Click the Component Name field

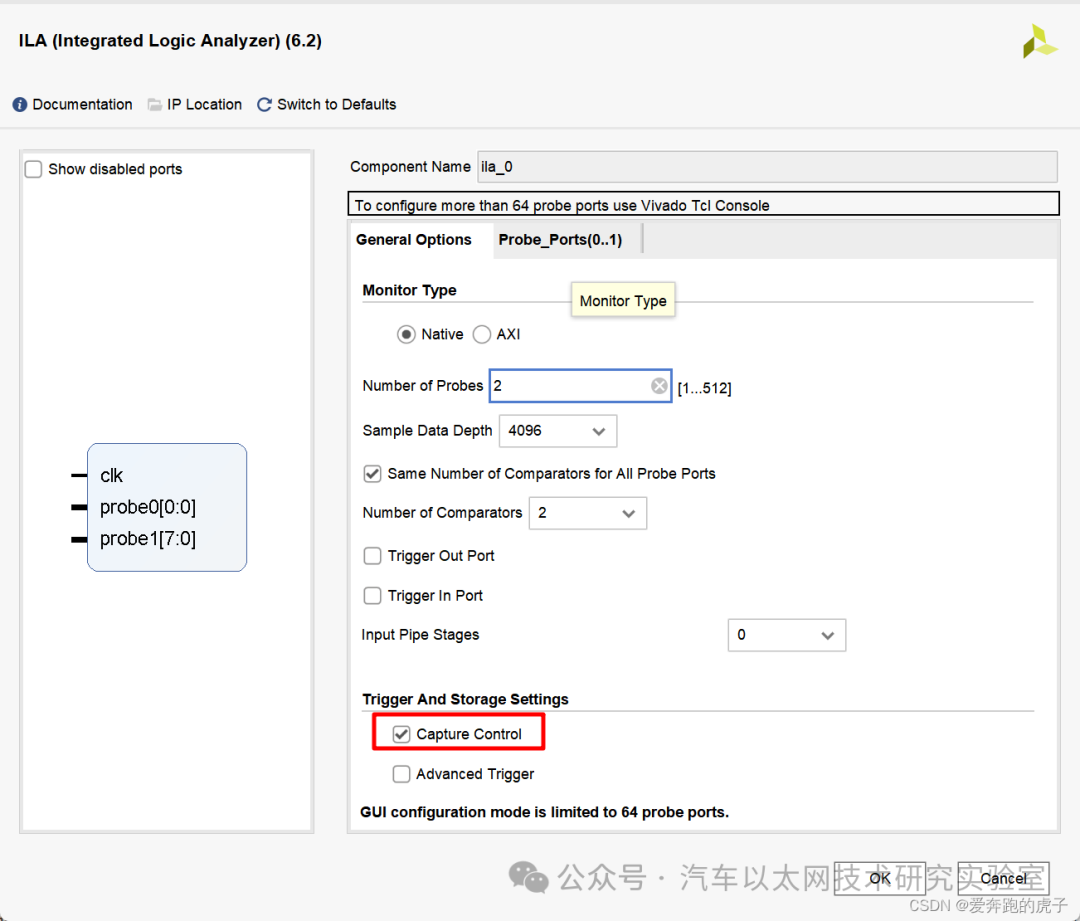point(767,167)
